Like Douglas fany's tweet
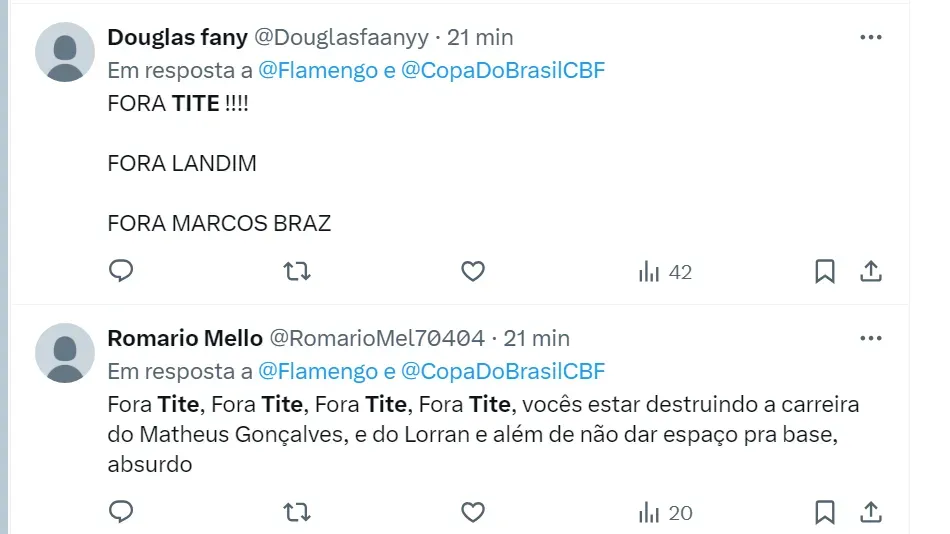 [x=473, y=271]
